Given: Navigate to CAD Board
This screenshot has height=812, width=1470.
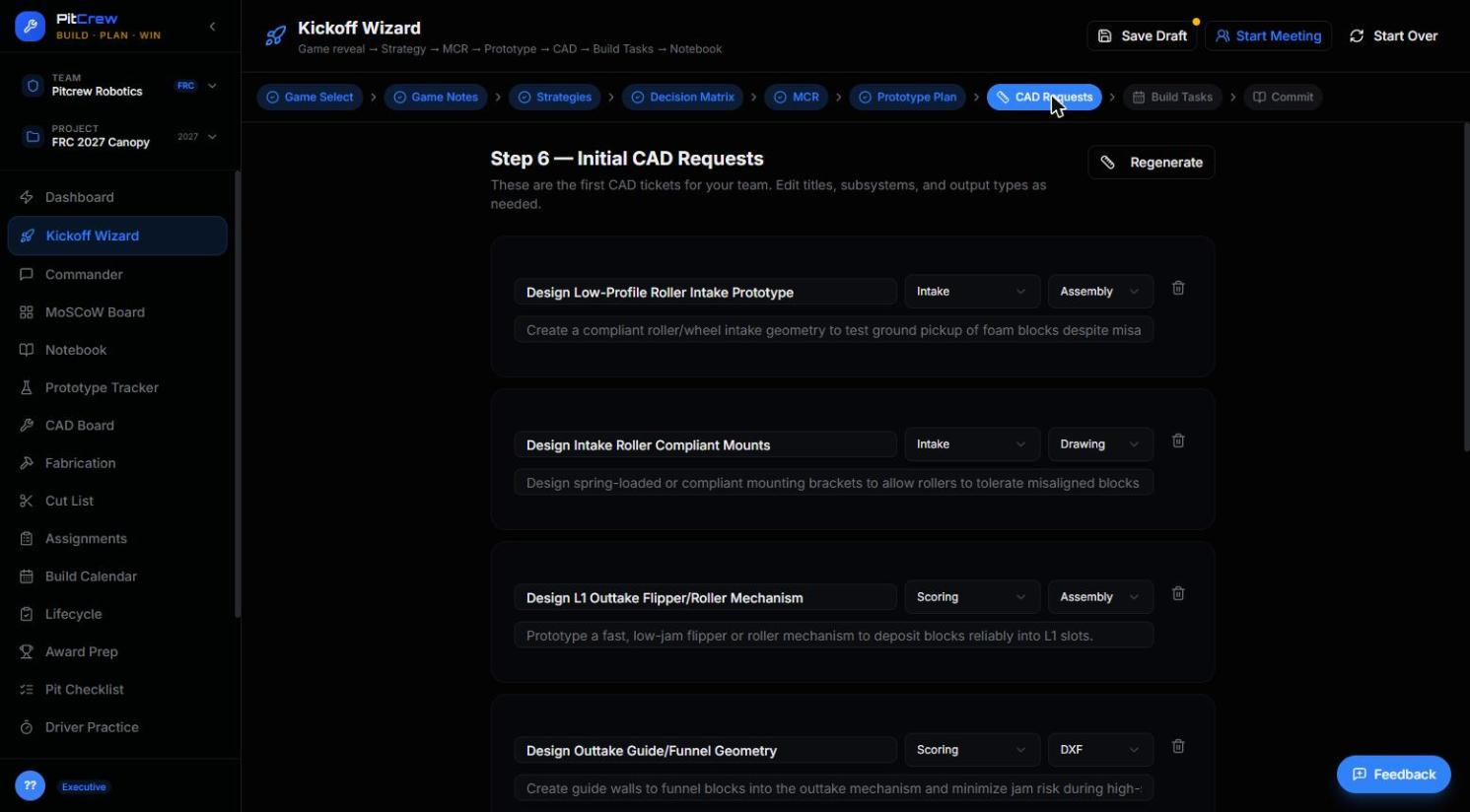Looking at the screenshot, I should pyautogui.click(x=117, y=426).
